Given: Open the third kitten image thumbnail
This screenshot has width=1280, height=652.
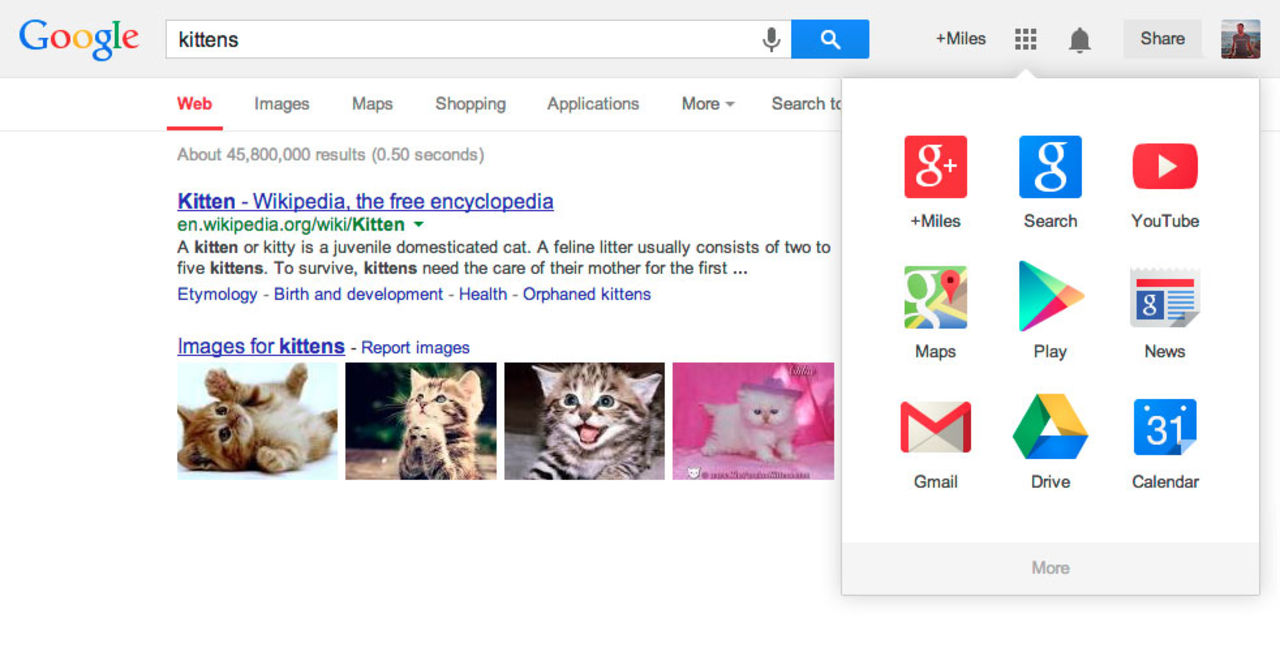Looking at the screenshot, I should 584,421.
